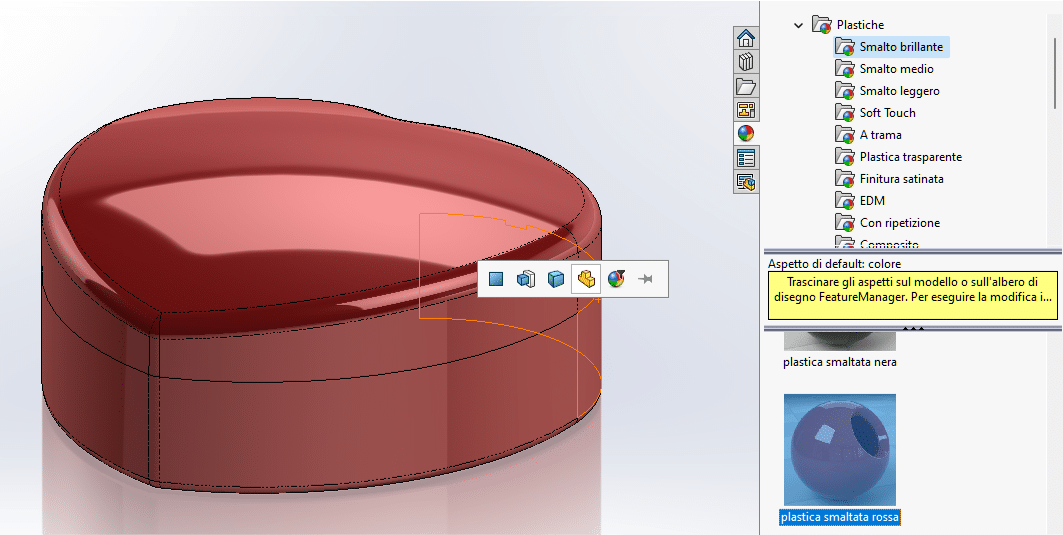Collapse the Plastiche folder

(798, 25)
